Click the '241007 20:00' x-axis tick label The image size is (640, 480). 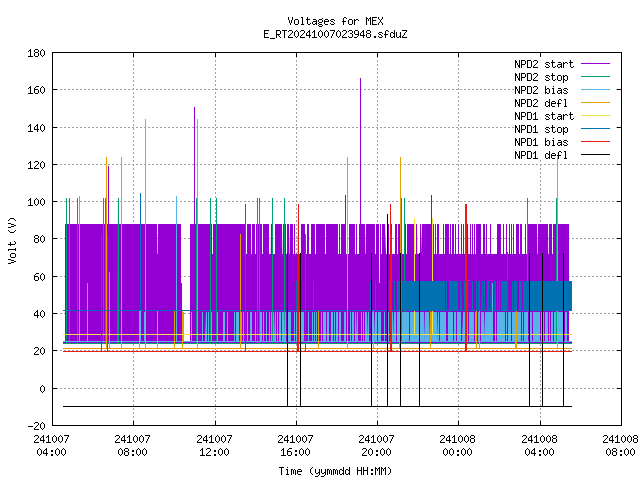376,446
